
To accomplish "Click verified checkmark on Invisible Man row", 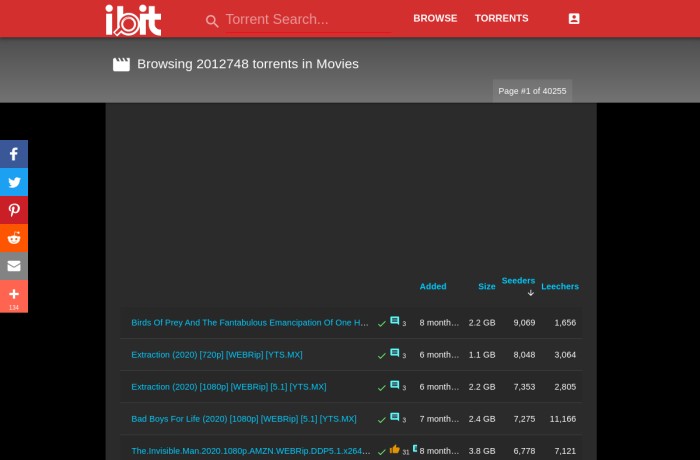I will (x=382, y=452).
